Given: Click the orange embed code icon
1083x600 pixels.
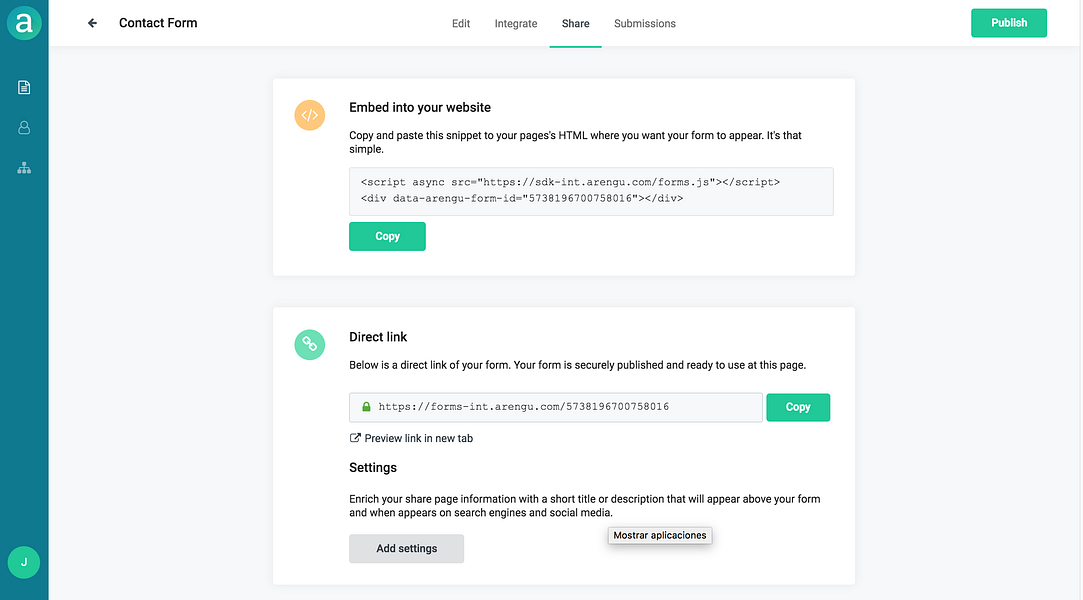Looking at the screenshot, I should tap(309, 115).
